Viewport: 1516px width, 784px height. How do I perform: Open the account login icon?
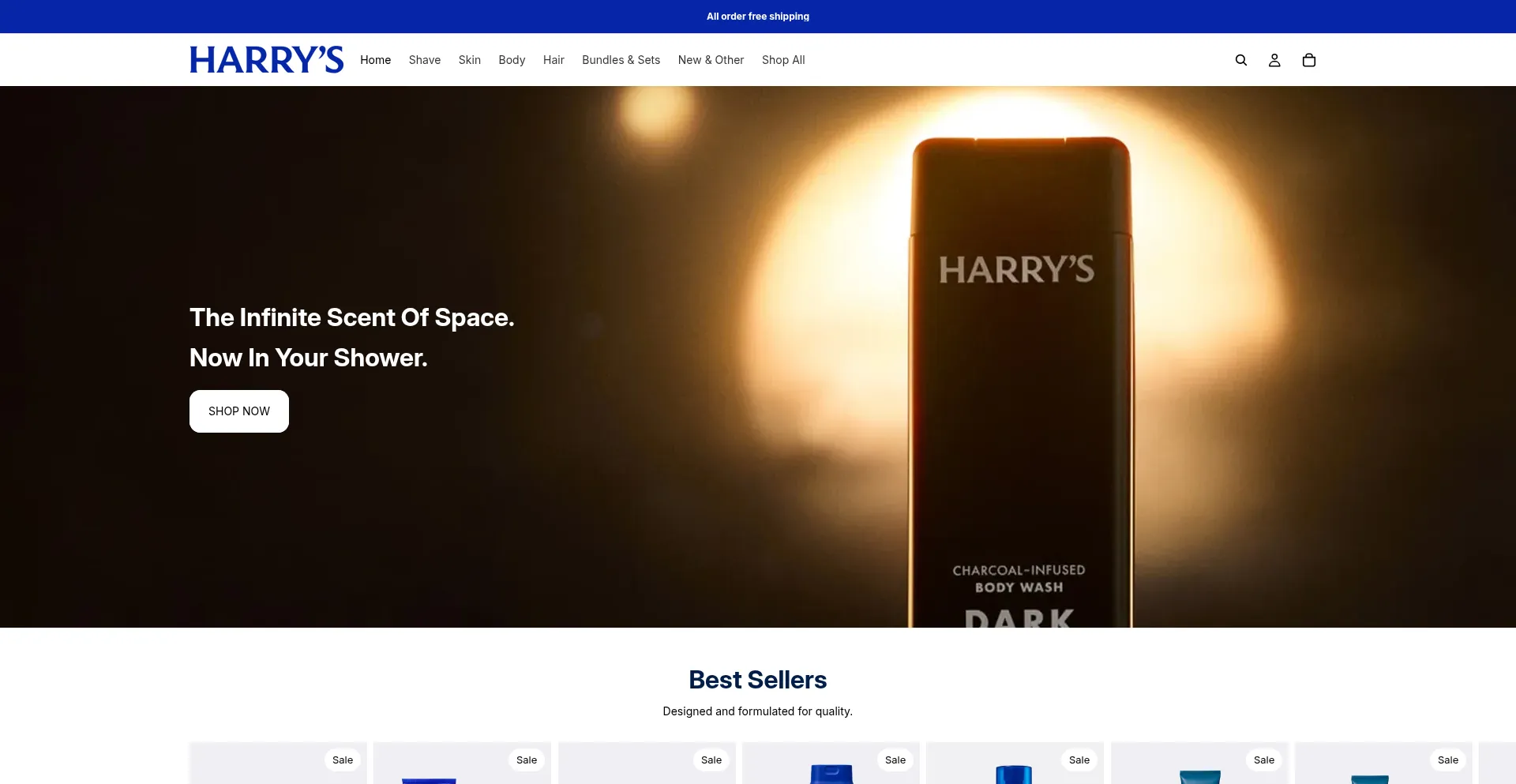(1274, 60)
